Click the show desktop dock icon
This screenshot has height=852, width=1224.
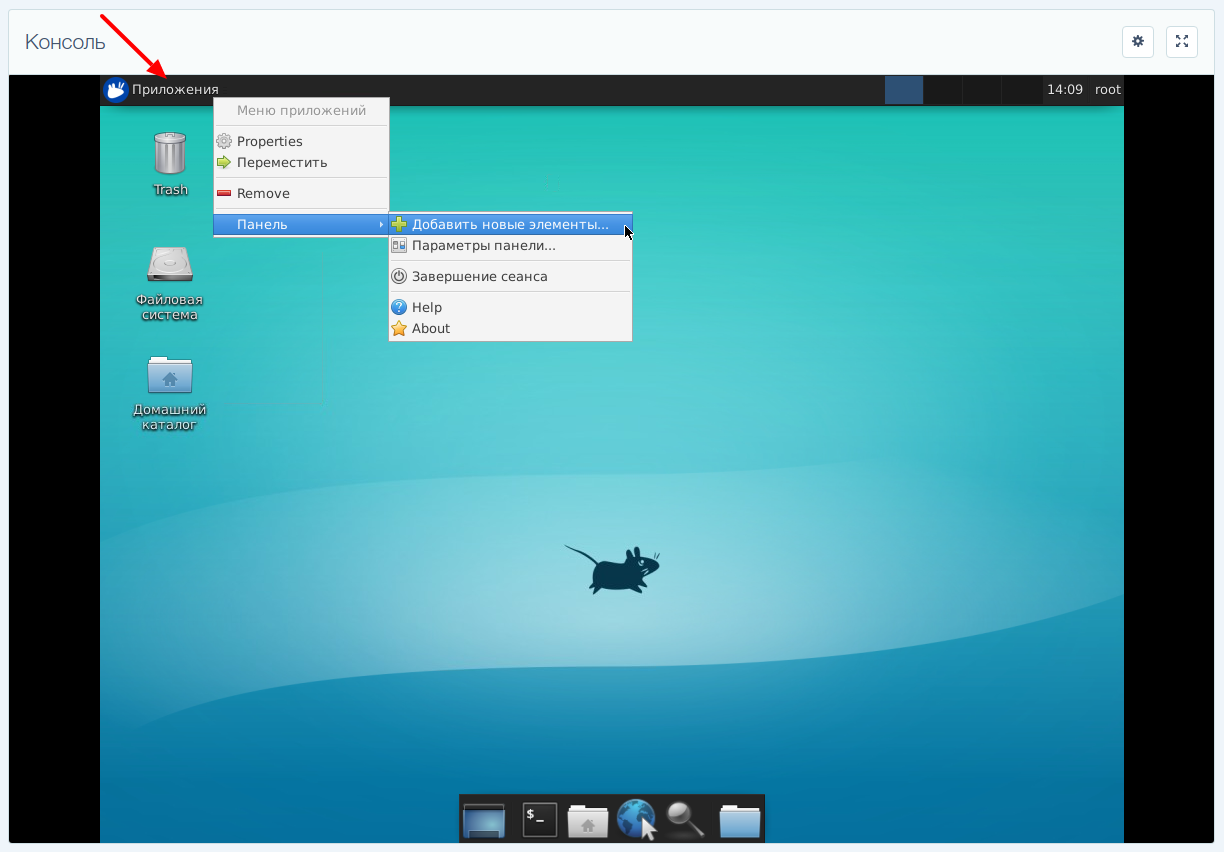coord(484,819)
